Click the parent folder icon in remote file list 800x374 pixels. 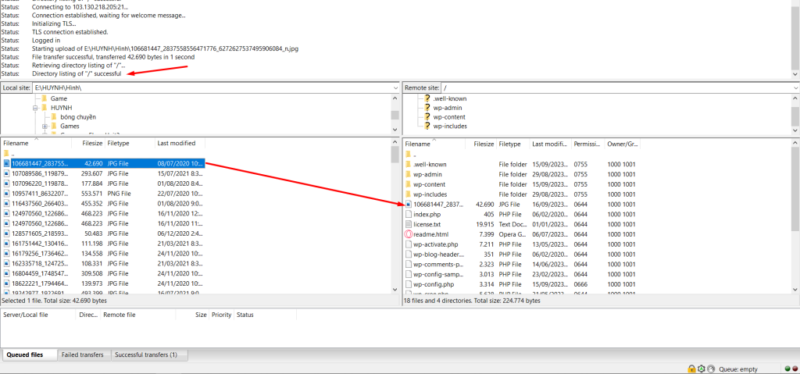(x=408, y=154)
